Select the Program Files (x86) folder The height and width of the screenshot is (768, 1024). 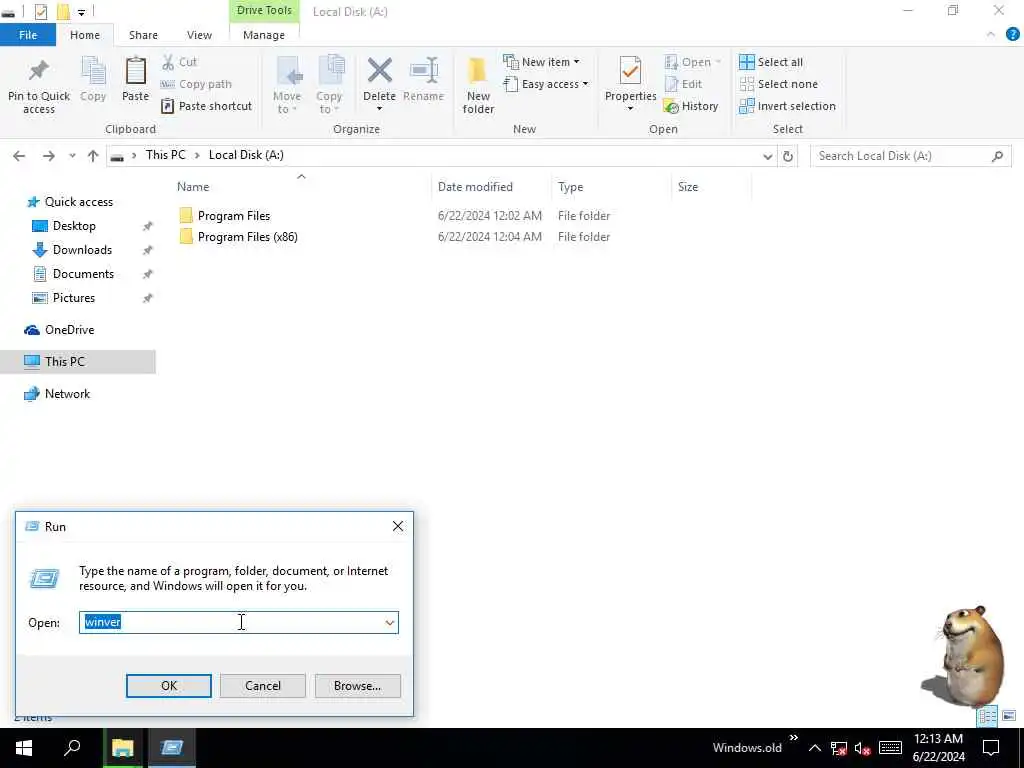tap(238, 236)
